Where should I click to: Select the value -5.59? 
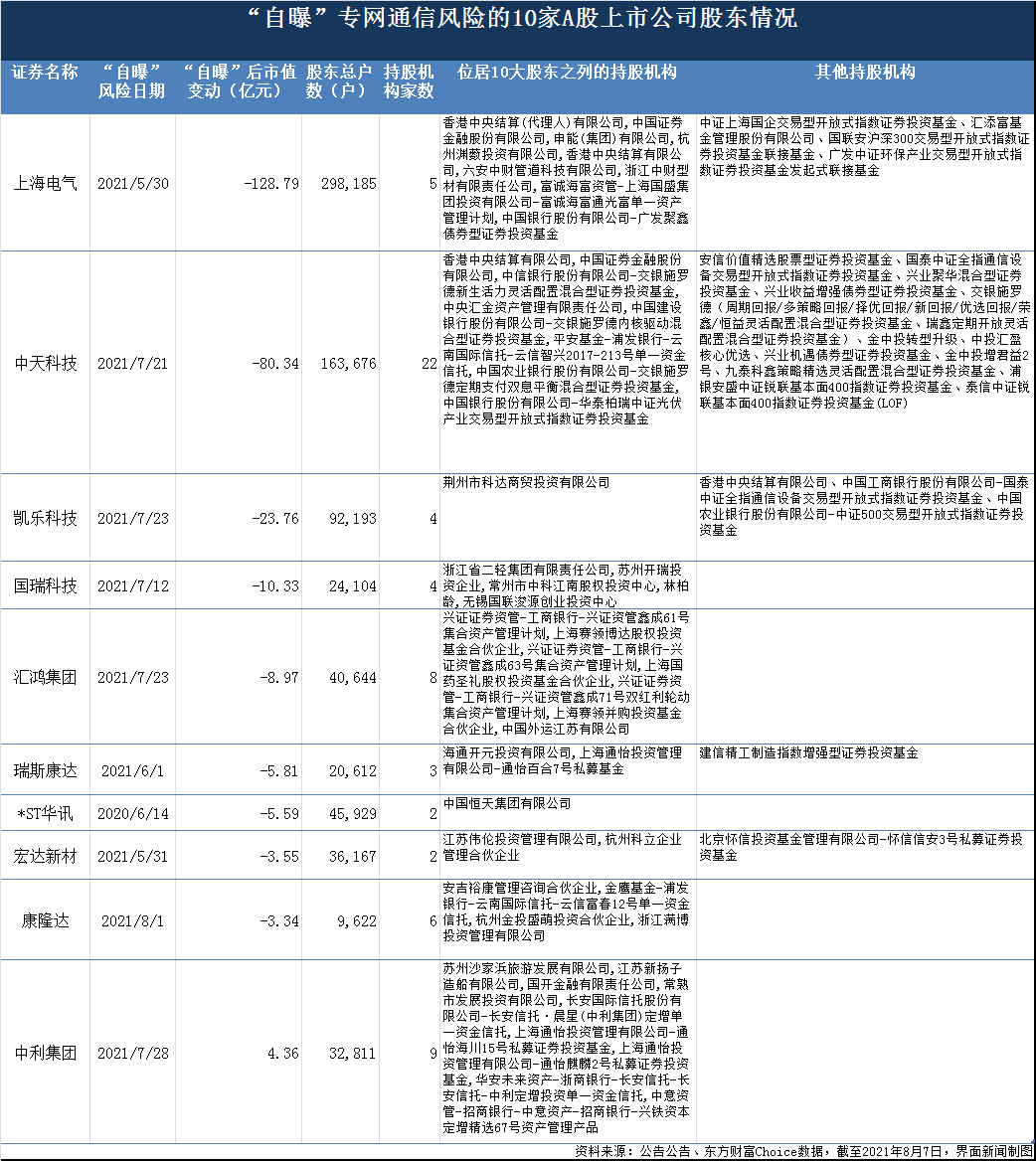pyautogui.click(x=279, y=814)
